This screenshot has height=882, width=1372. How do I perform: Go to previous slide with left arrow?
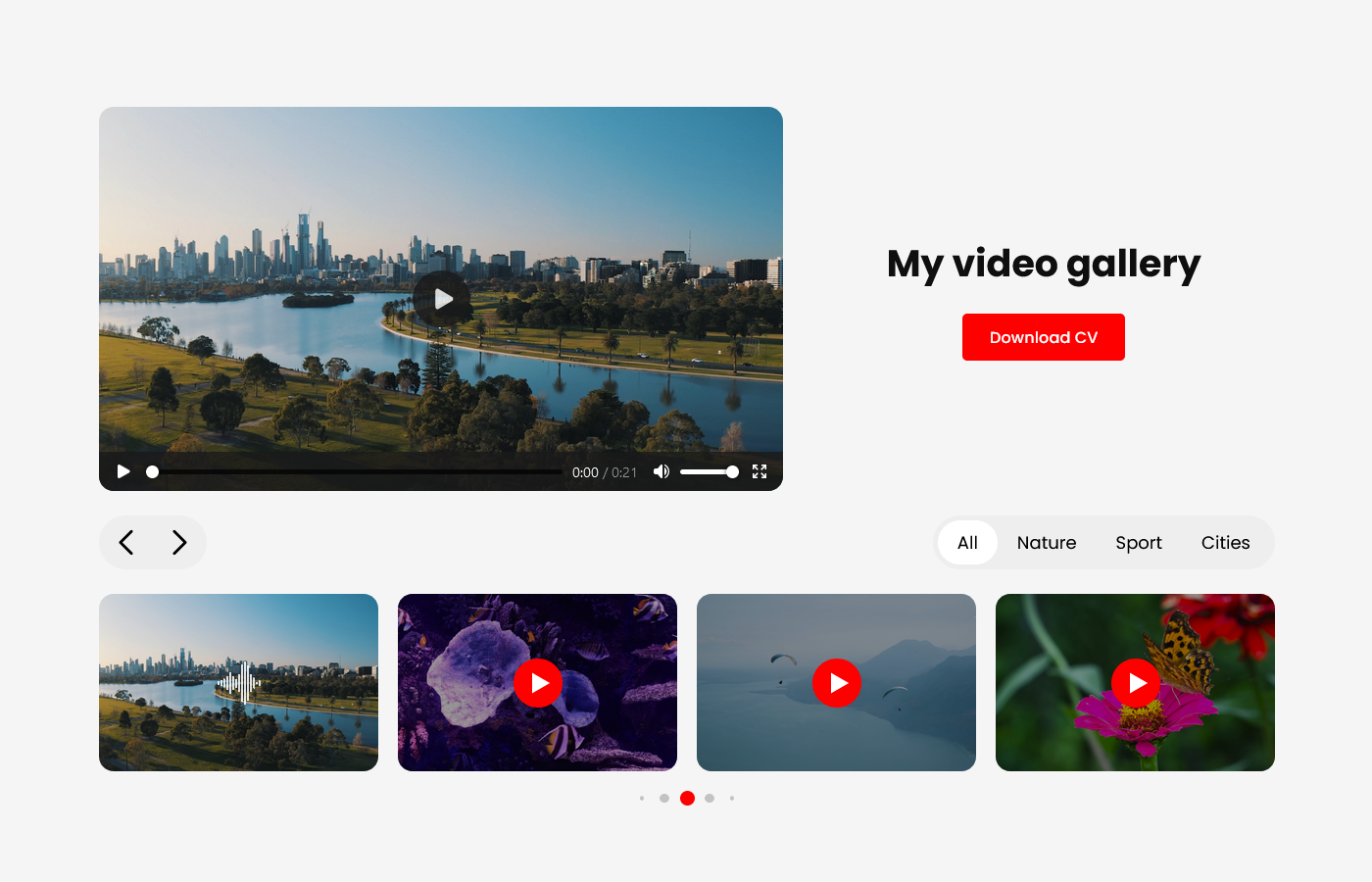click(x=126, y=543)
